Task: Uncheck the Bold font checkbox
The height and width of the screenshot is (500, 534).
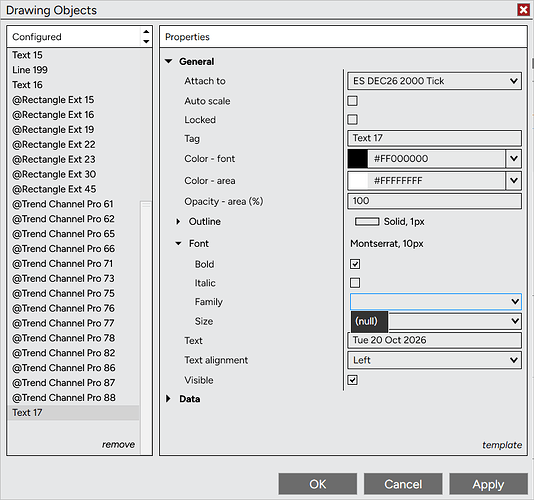Action: coord(355,264)
